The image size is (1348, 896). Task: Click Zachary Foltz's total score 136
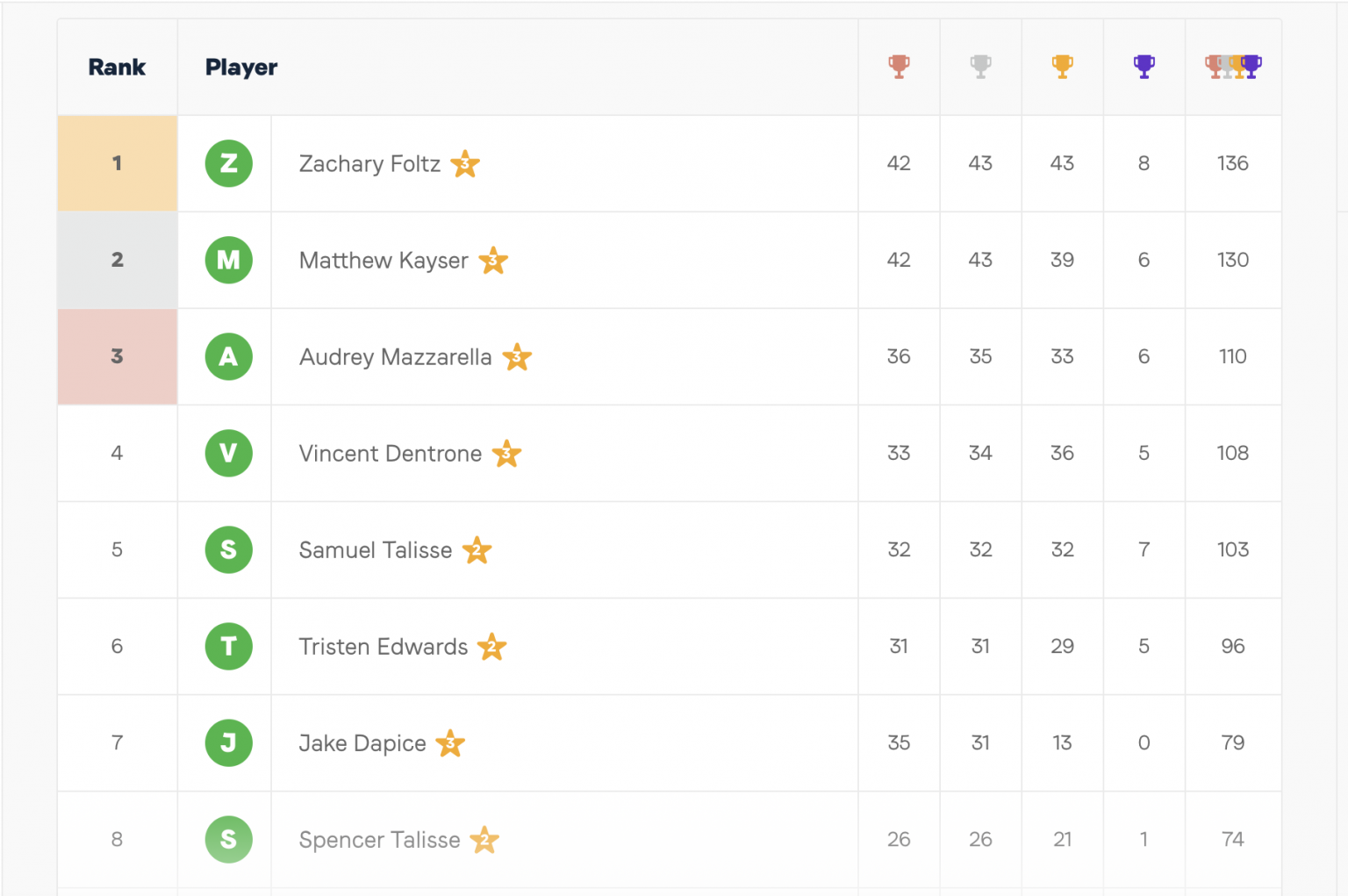1232,163
